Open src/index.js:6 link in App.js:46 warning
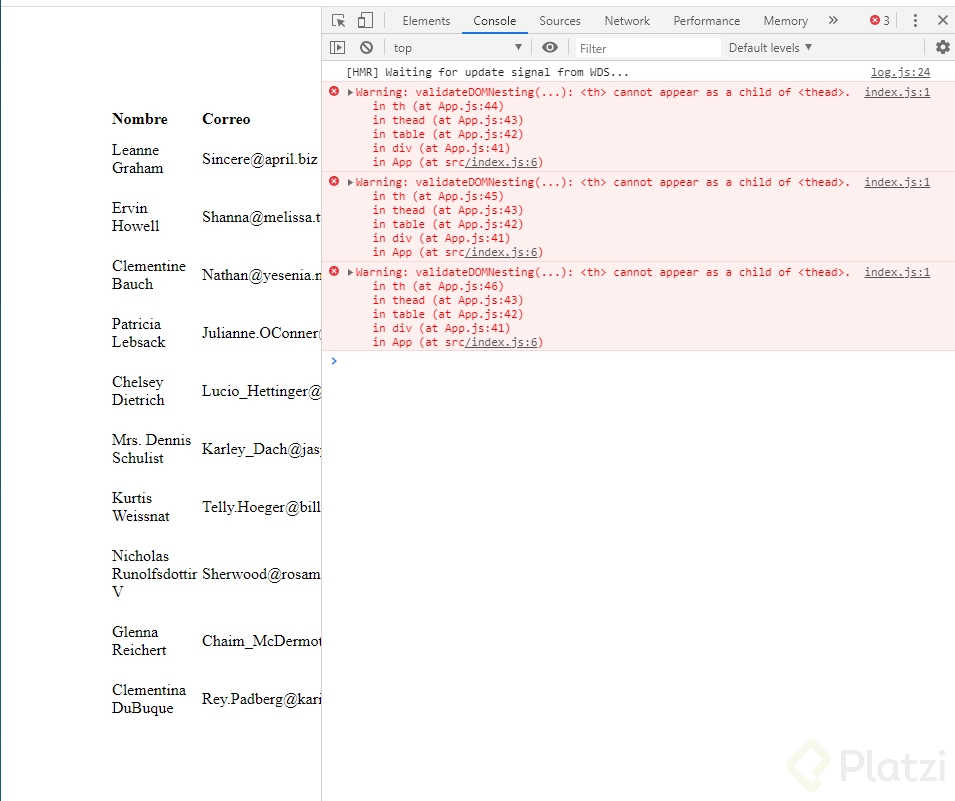Image resolution: width=955 pixels, height=801 pixels. click(502, 342)
